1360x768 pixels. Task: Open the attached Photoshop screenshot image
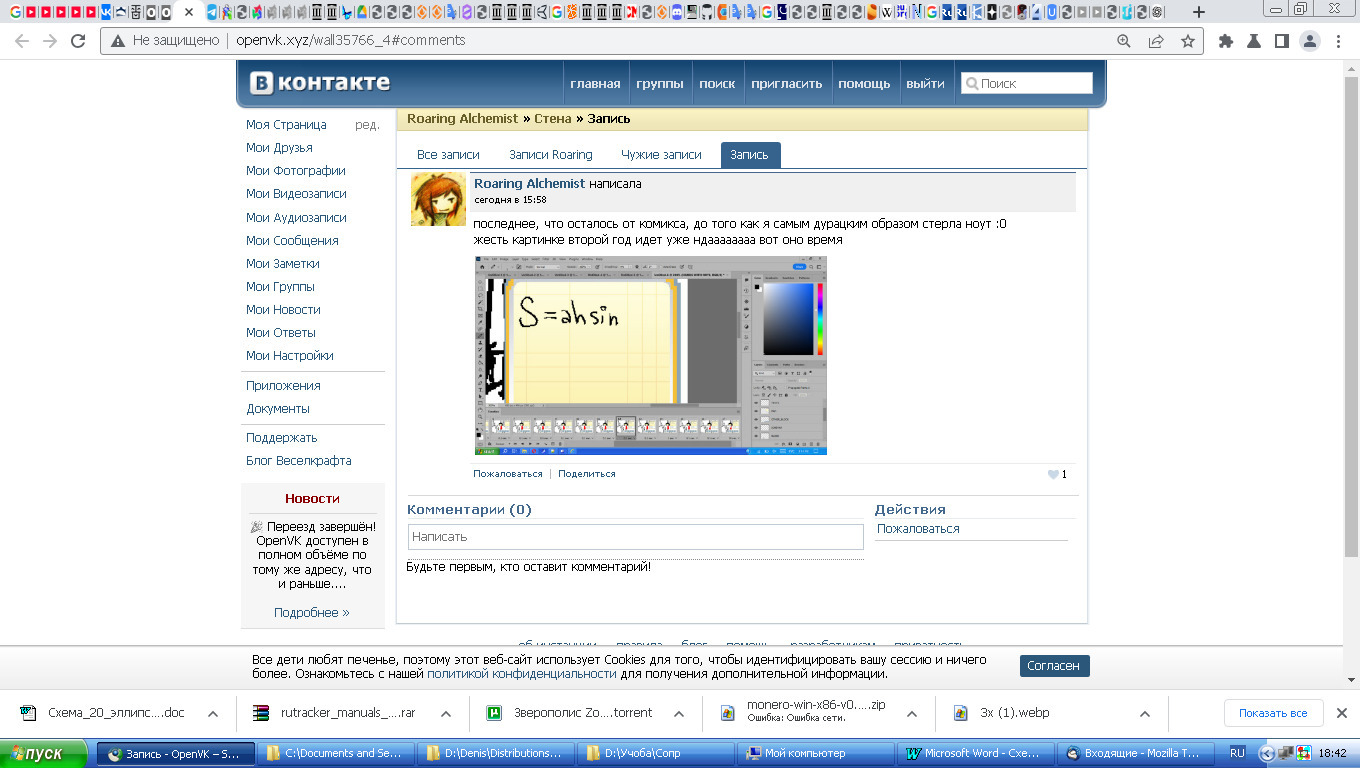coord(650,356)
